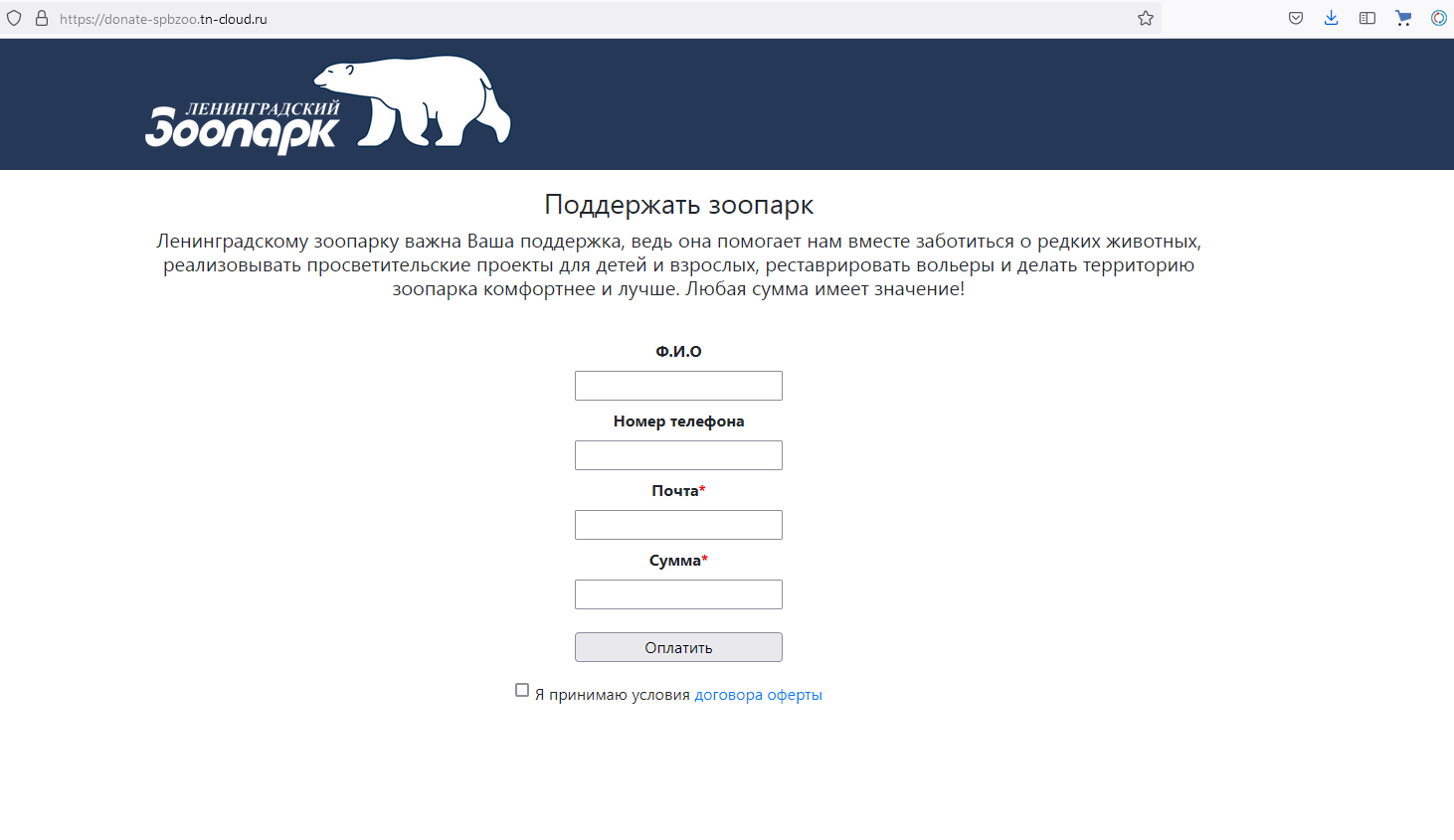The height and width of the screenshot is (840, 1454).
Task: Open the shopping cart extension icon
Action: click(x=1403, y=18)
